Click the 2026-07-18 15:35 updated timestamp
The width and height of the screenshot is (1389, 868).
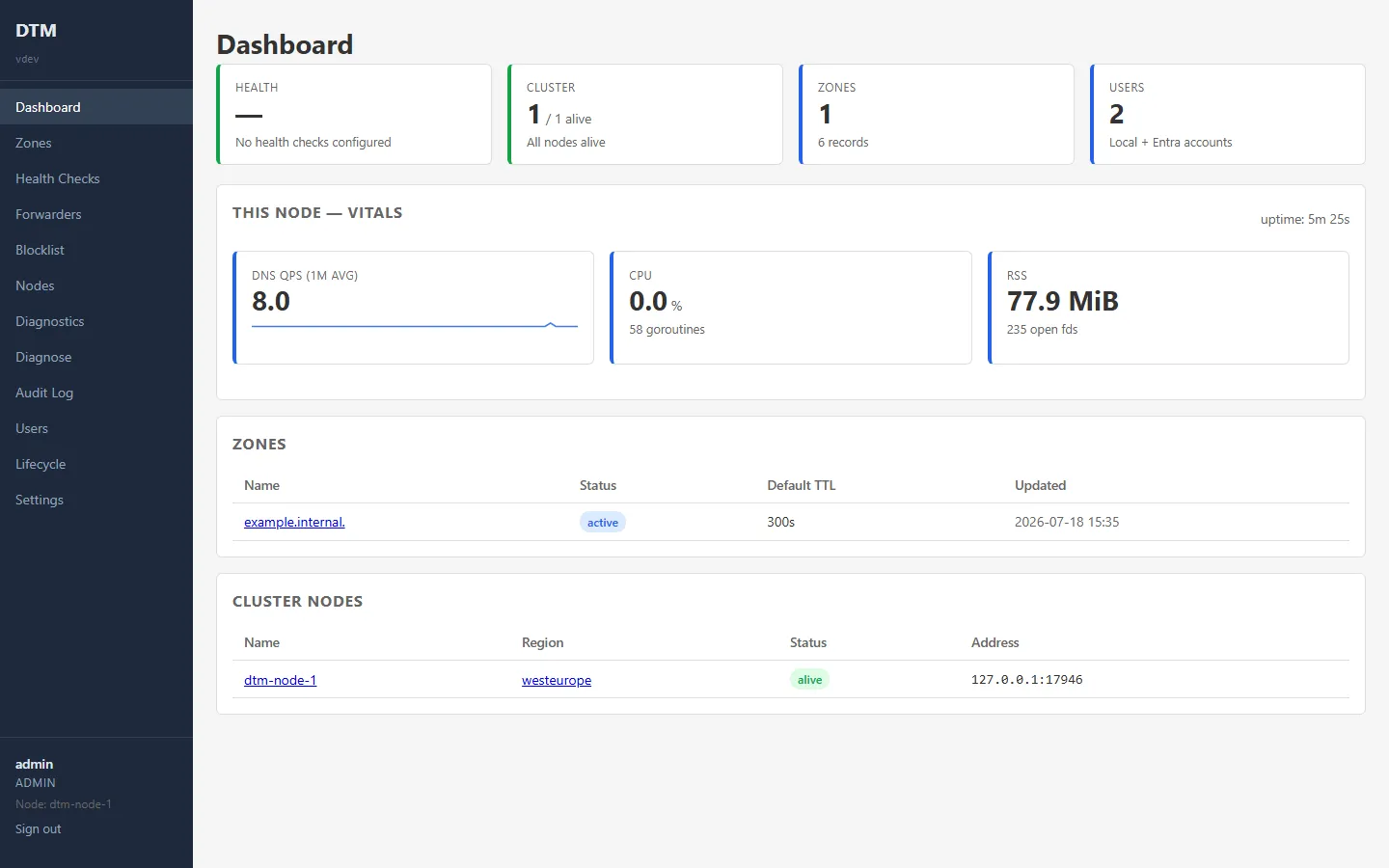[x=1067, y=522]
